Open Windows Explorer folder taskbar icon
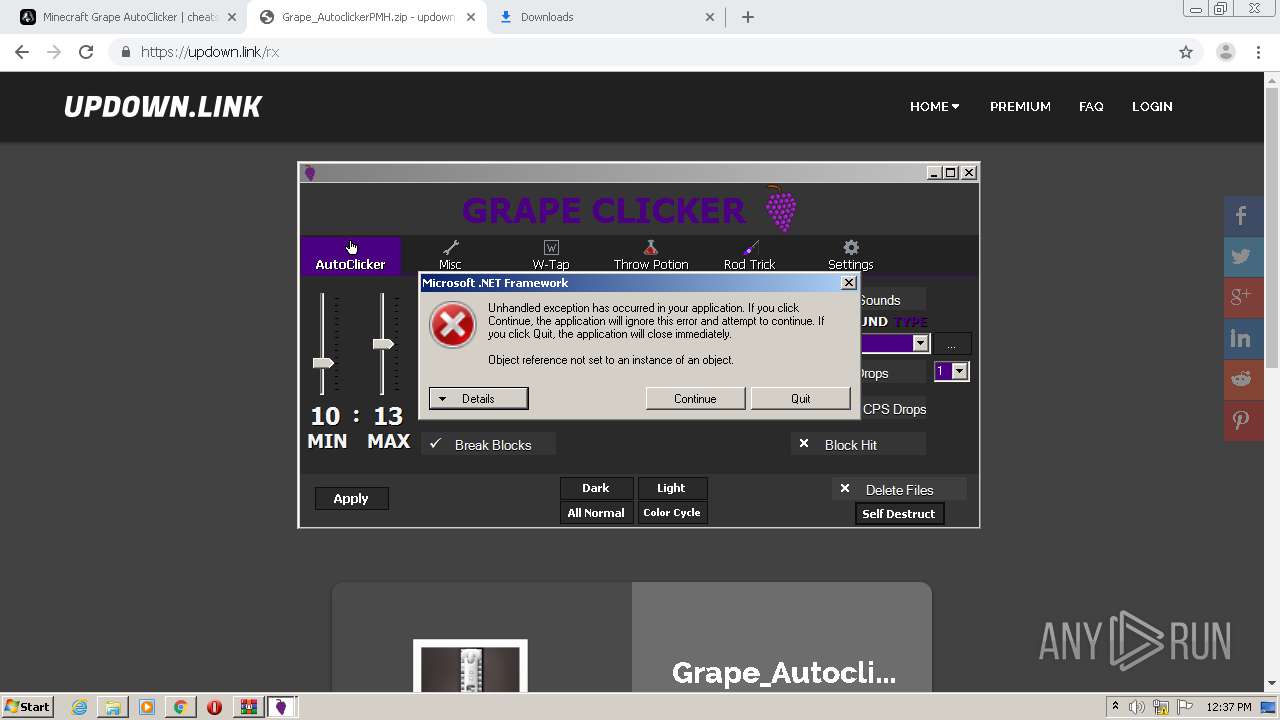Image resolution: width=1280 pixels, height=720 pixels. (x=113, y=707)
